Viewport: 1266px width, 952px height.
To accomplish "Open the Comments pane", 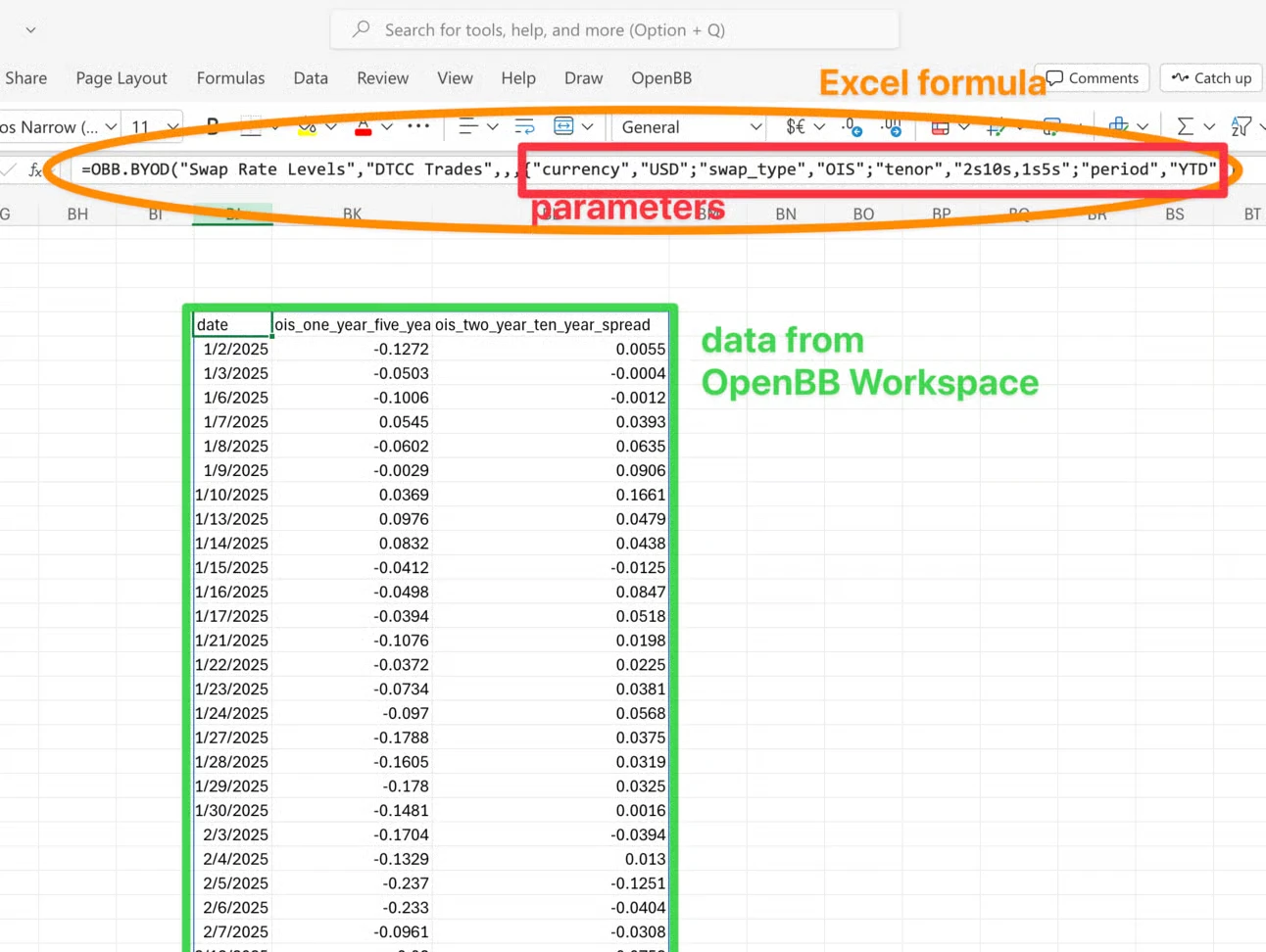I will (1093, 78).
